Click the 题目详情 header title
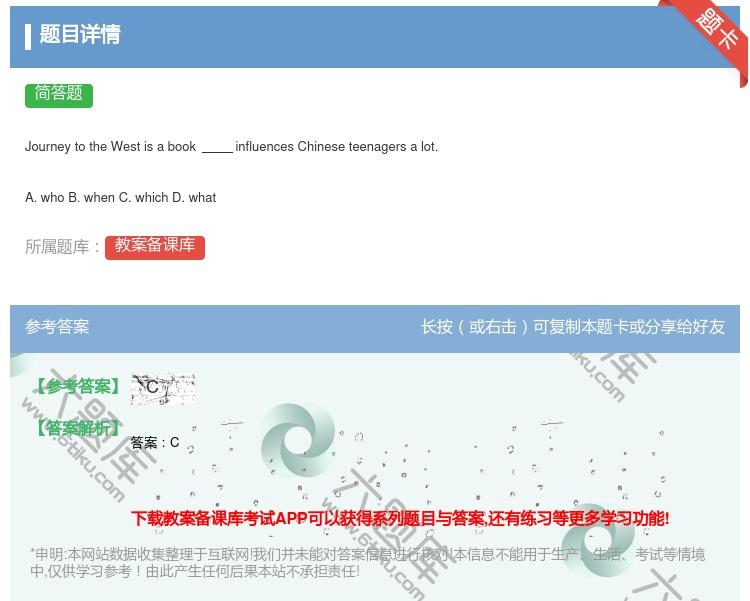750x601 pixels. click(80, 34)
